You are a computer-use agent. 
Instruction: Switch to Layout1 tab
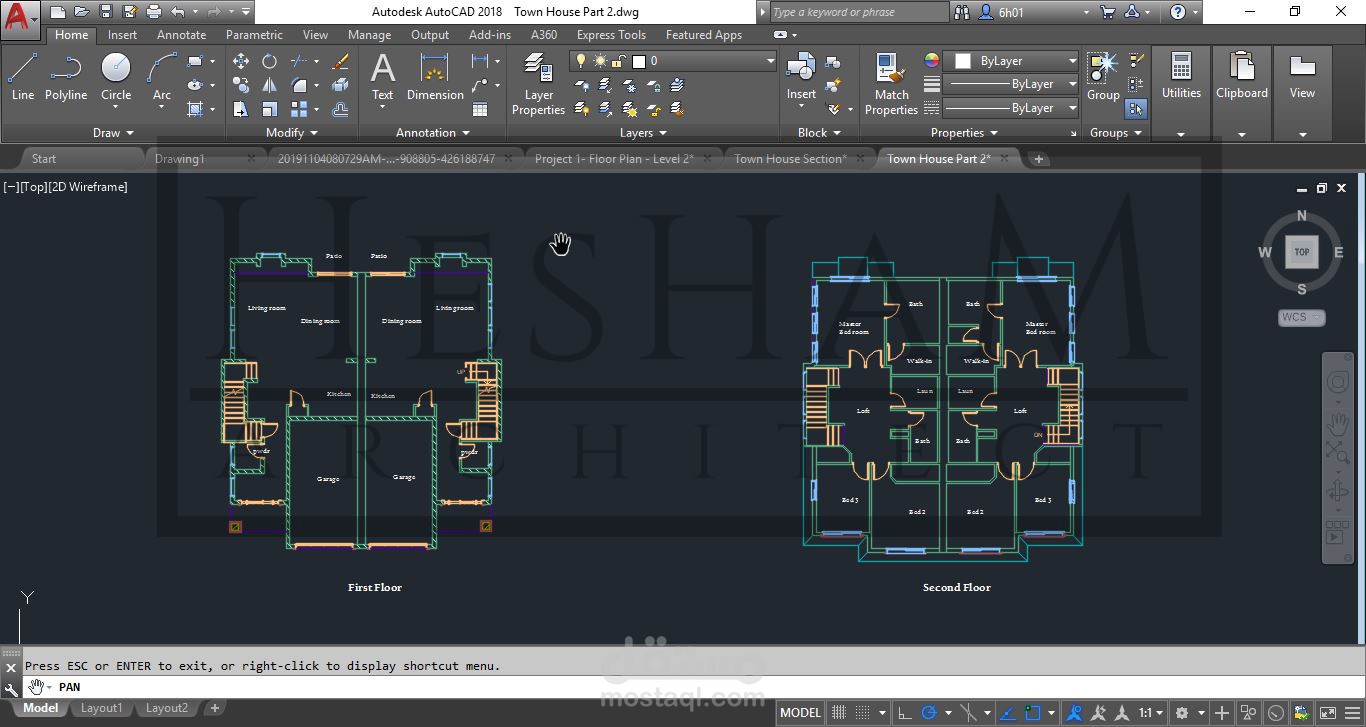click(101, 708)
